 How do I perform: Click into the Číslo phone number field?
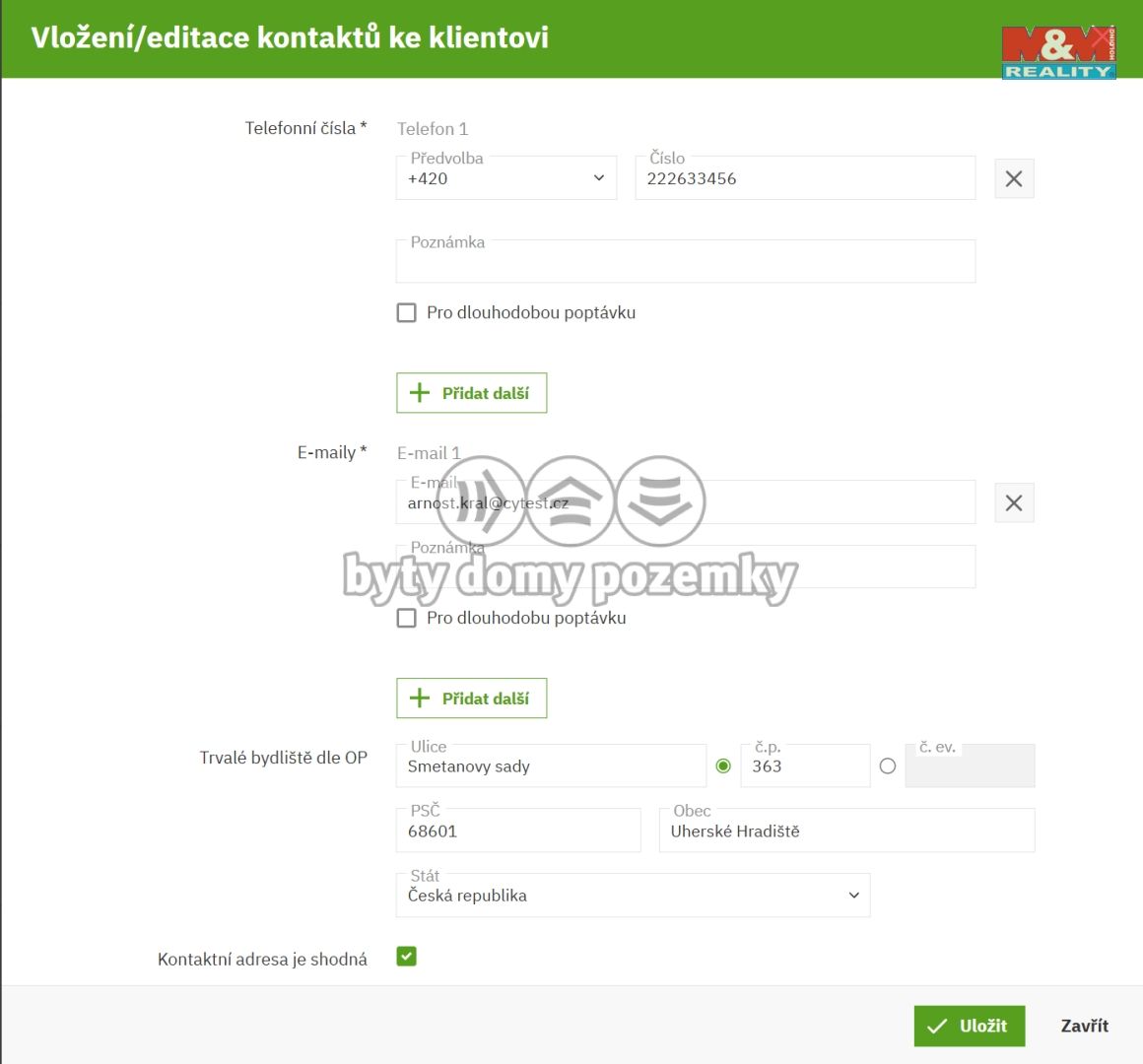click(804, 179)
